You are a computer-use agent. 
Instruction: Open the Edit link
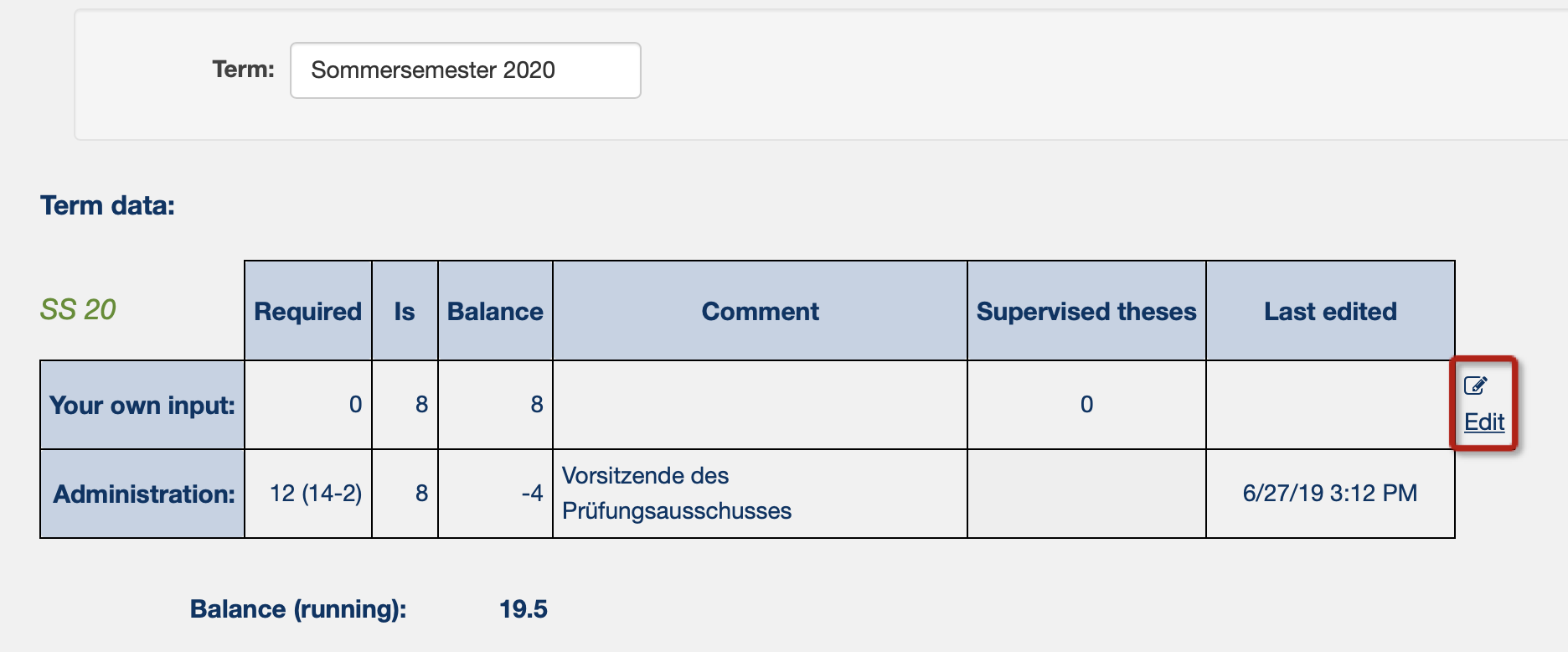tap(1484, 422)
